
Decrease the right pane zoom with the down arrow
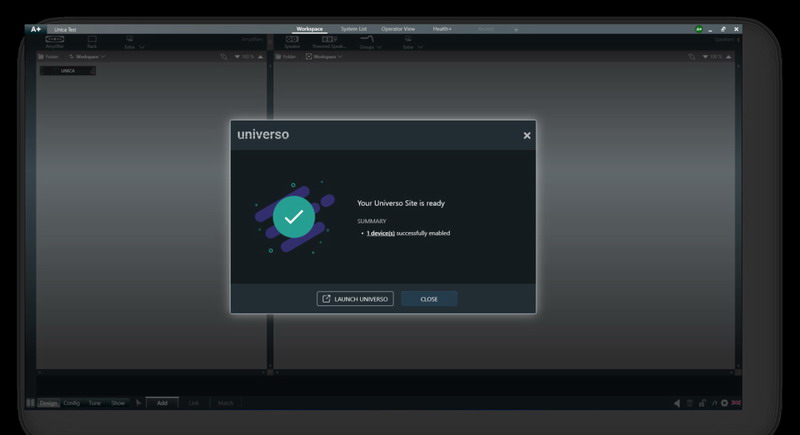tap(705, 57)
